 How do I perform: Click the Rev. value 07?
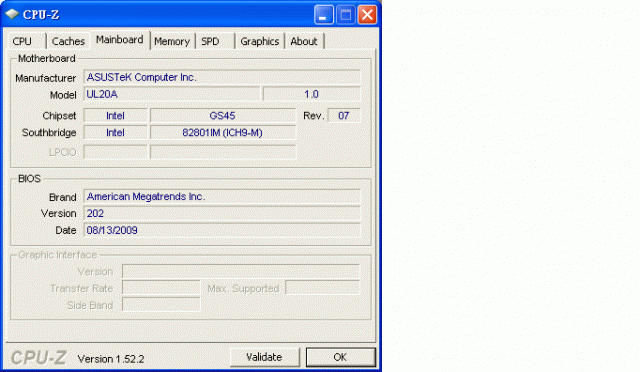[344, 116]
